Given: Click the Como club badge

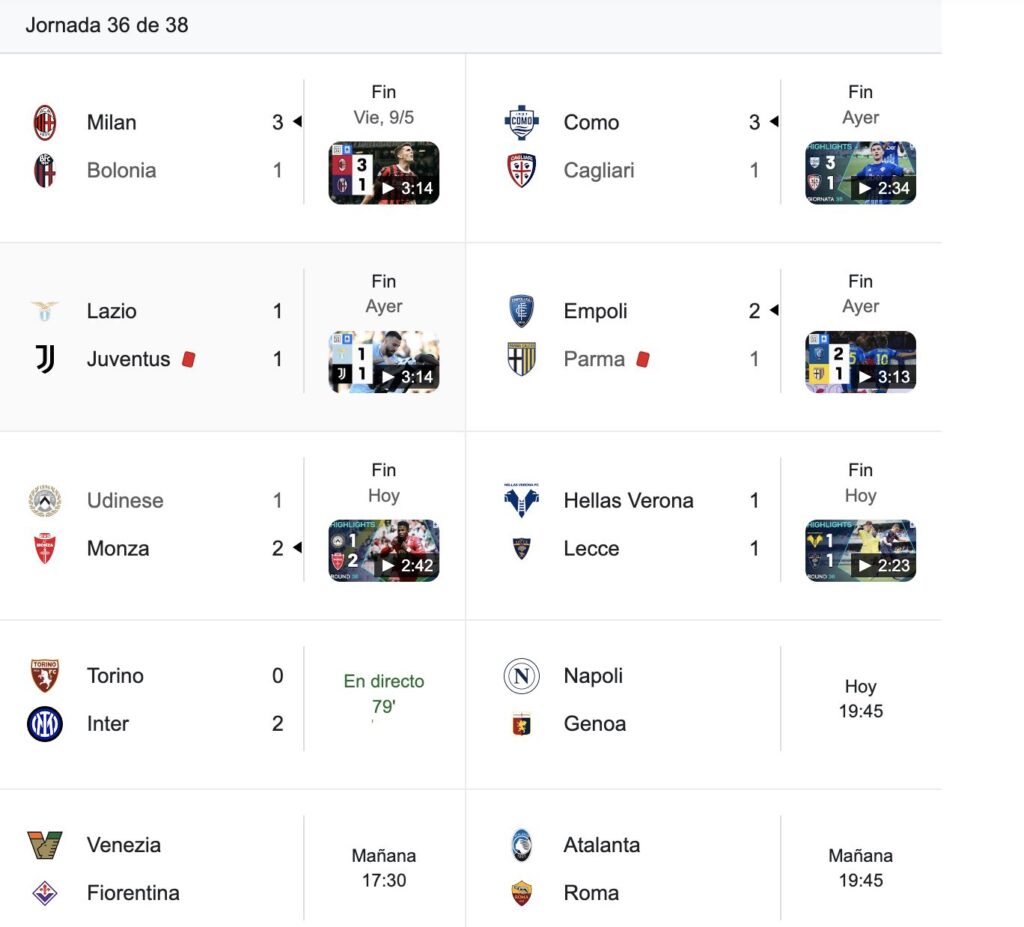Looking at the screenshot, I should 521,122.
